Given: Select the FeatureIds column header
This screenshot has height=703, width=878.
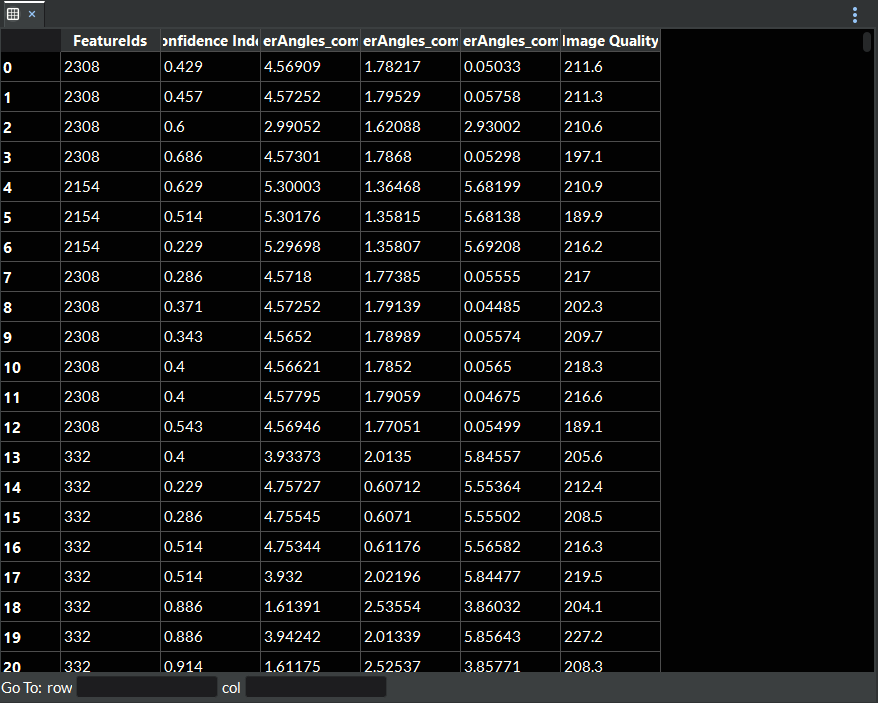Looking at the screenshot, I should pos(110,41).
